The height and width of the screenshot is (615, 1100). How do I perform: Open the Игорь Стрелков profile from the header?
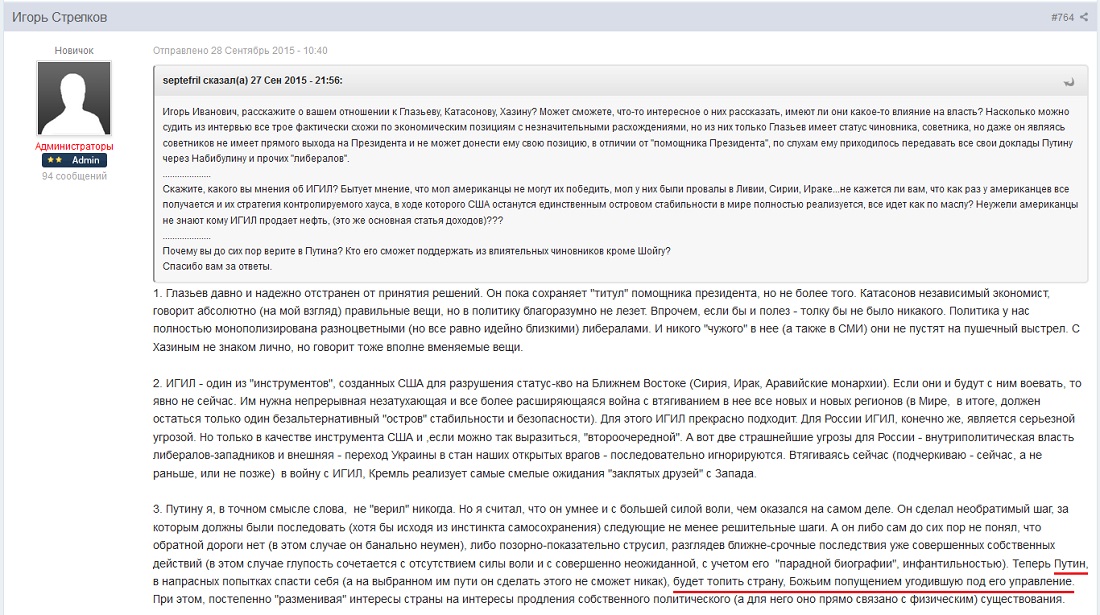(x=59, y=18)
